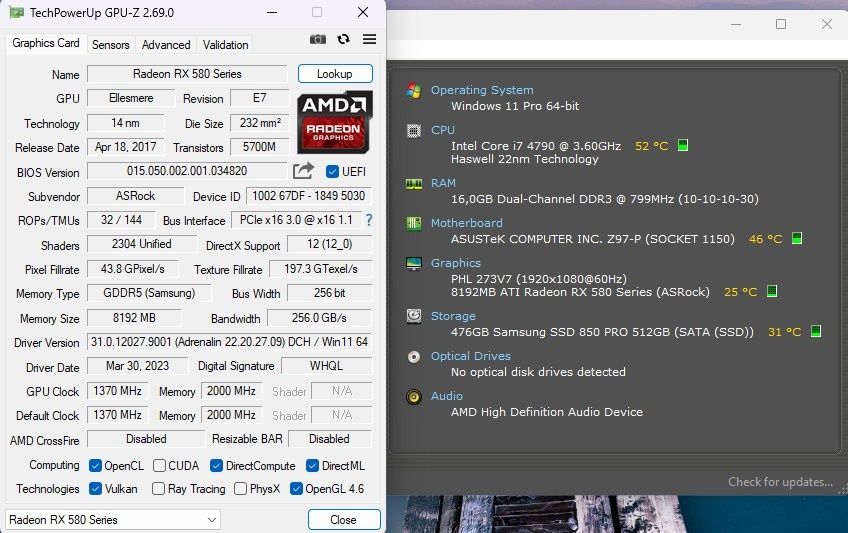The height and width of the screenshot is (533, 848).
Task: Click the Bus Interface question mark help
Action: click(x=369, y=220)
